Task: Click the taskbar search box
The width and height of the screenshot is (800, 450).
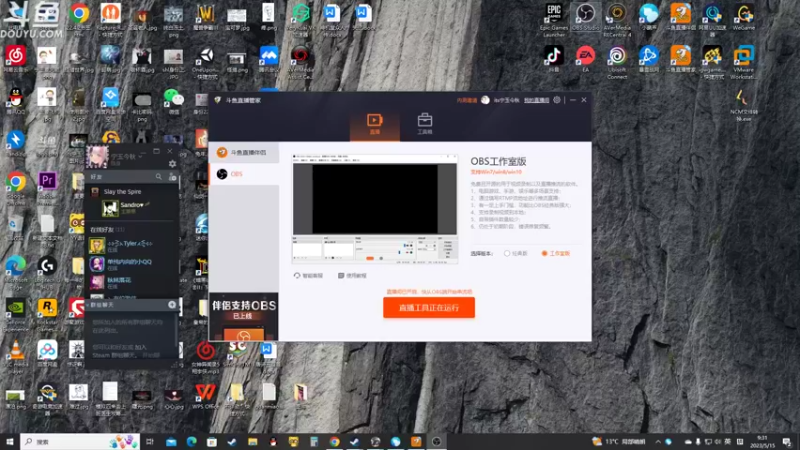Action: click(x=80, y=441)
